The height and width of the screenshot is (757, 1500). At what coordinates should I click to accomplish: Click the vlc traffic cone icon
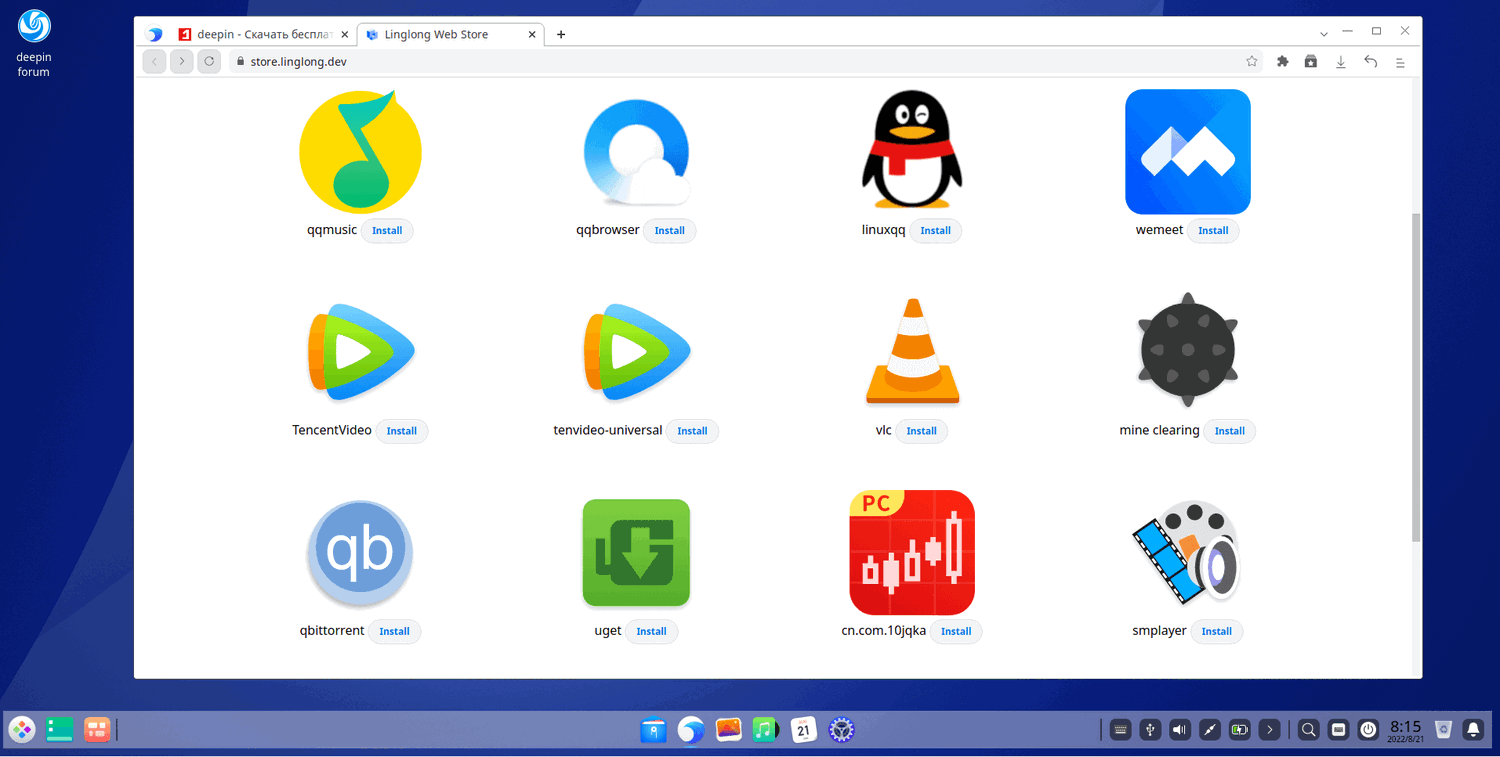[912, 351]
